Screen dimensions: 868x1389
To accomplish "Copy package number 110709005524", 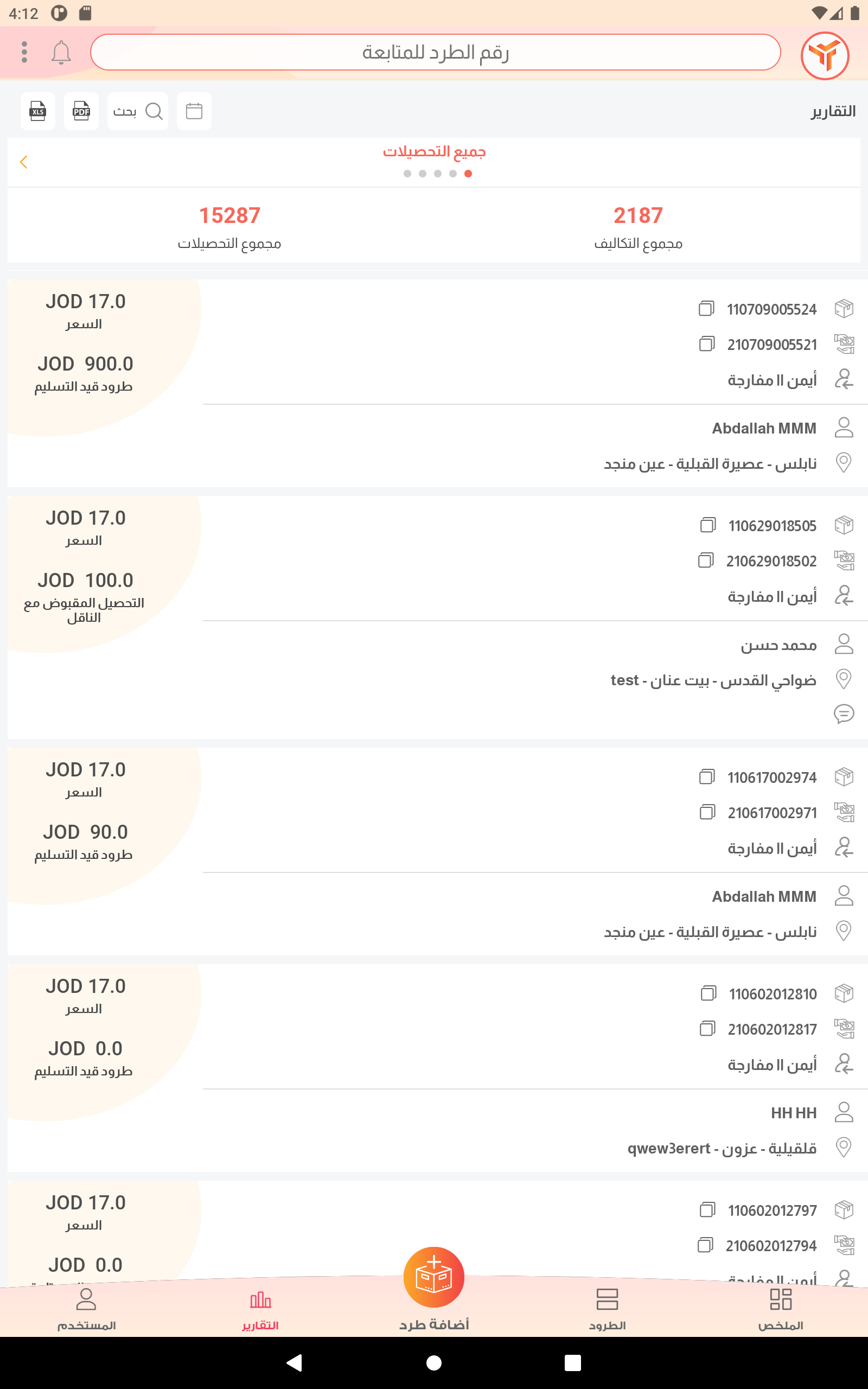I will click(x=706, y=309).
